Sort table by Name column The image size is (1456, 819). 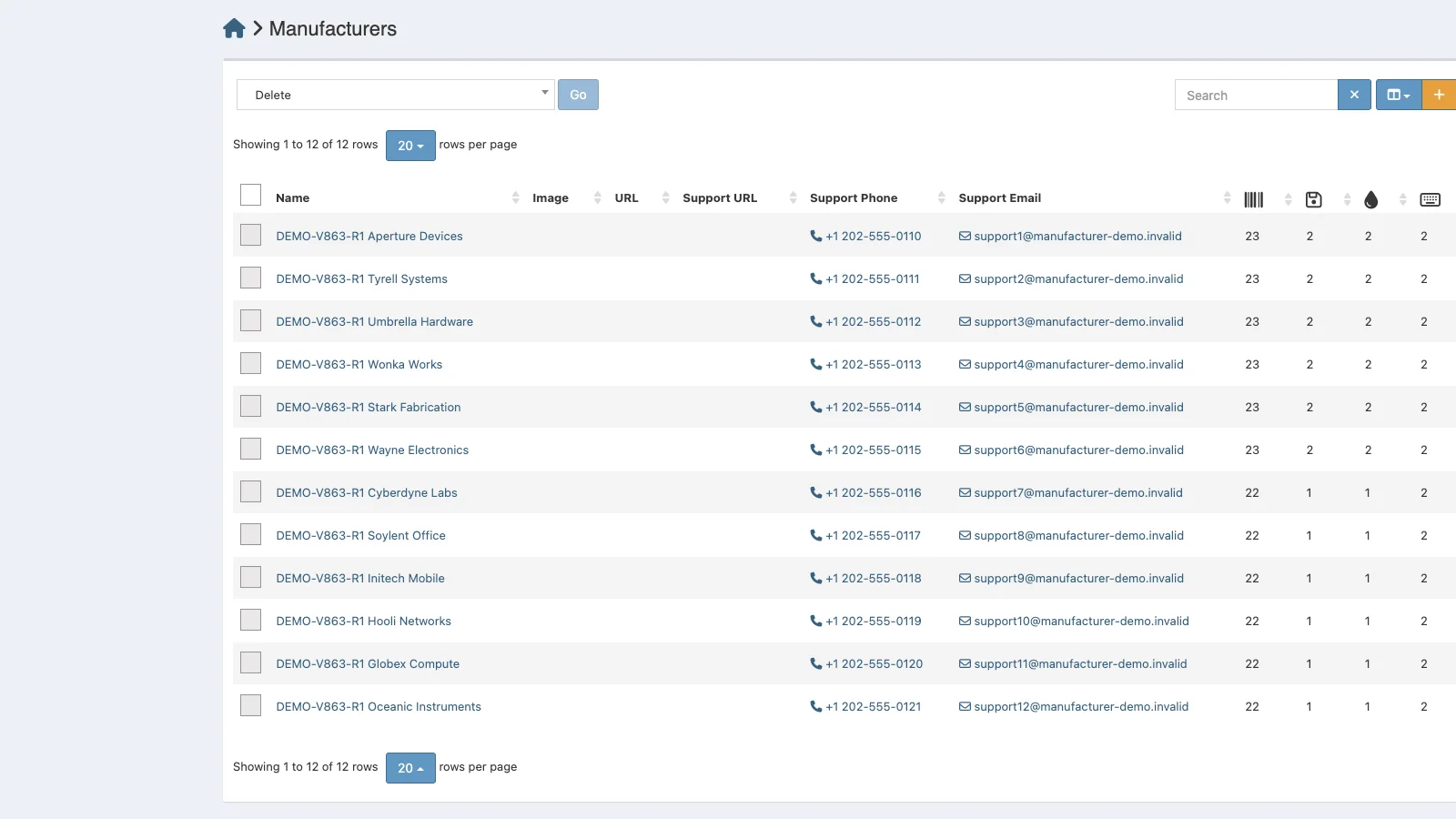coord(292,197)
